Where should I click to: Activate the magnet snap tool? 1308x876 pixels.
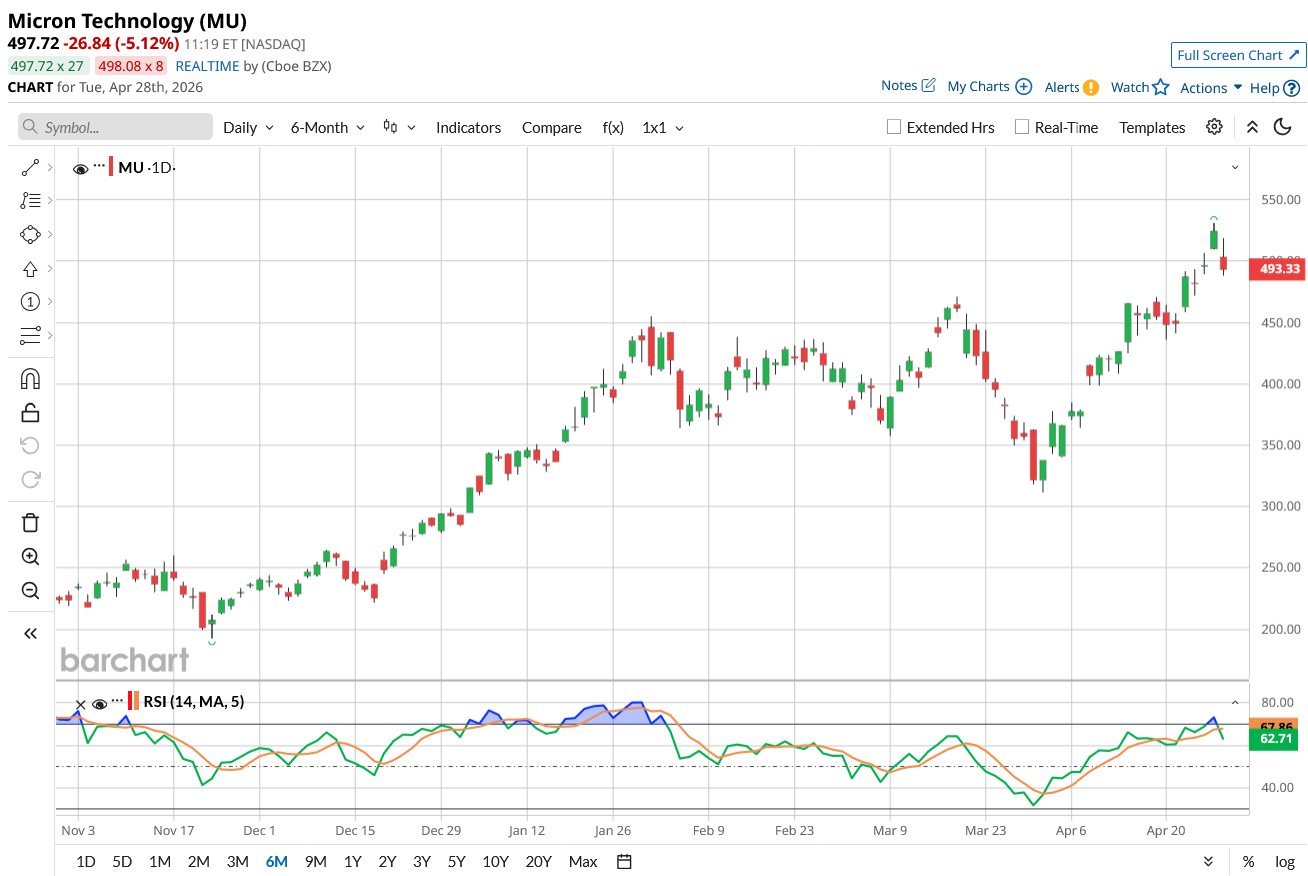pyautogui.click(x=30, y=379)
